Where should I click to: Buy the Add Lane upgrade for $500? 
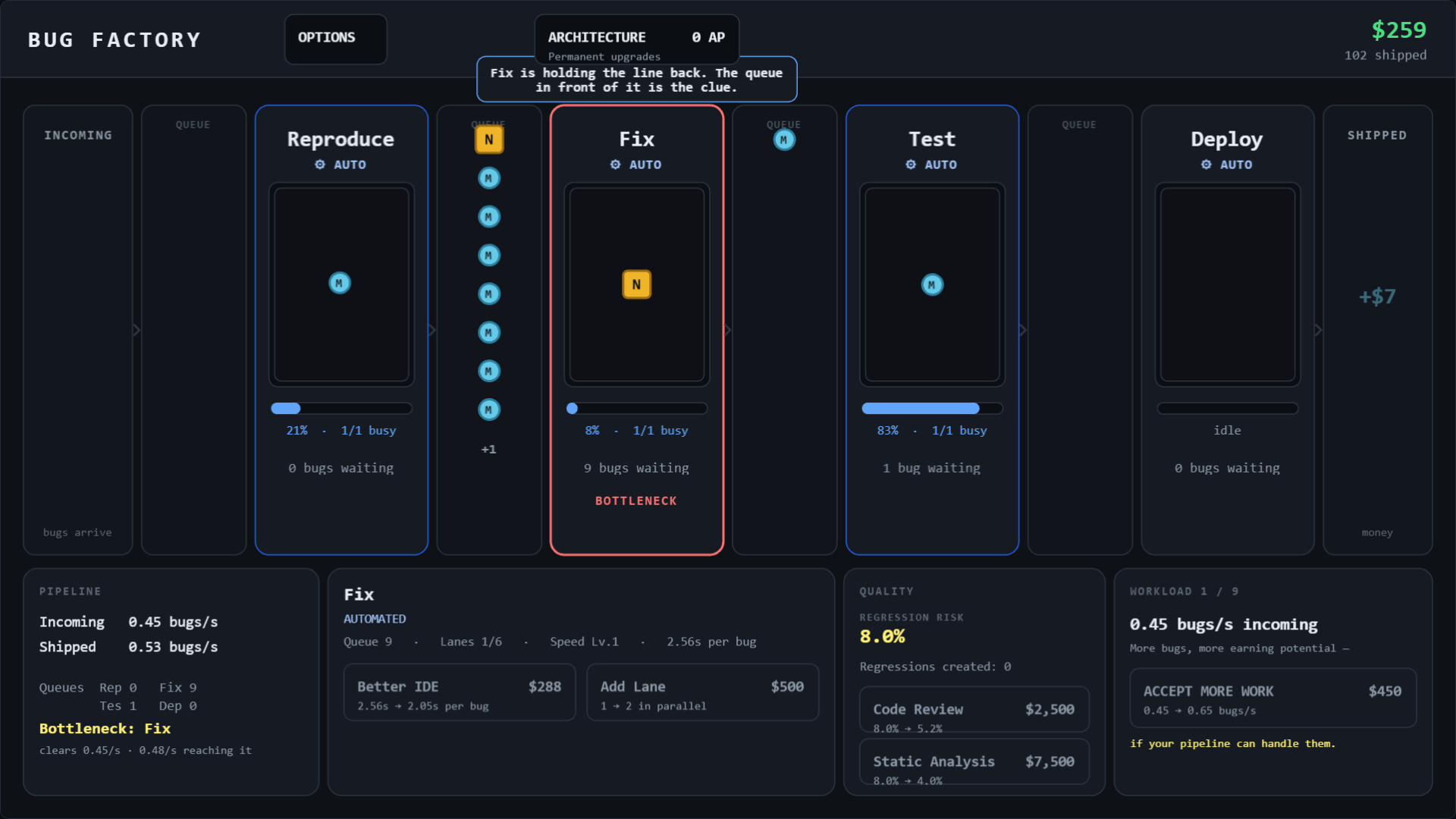(x=702, y=692)
